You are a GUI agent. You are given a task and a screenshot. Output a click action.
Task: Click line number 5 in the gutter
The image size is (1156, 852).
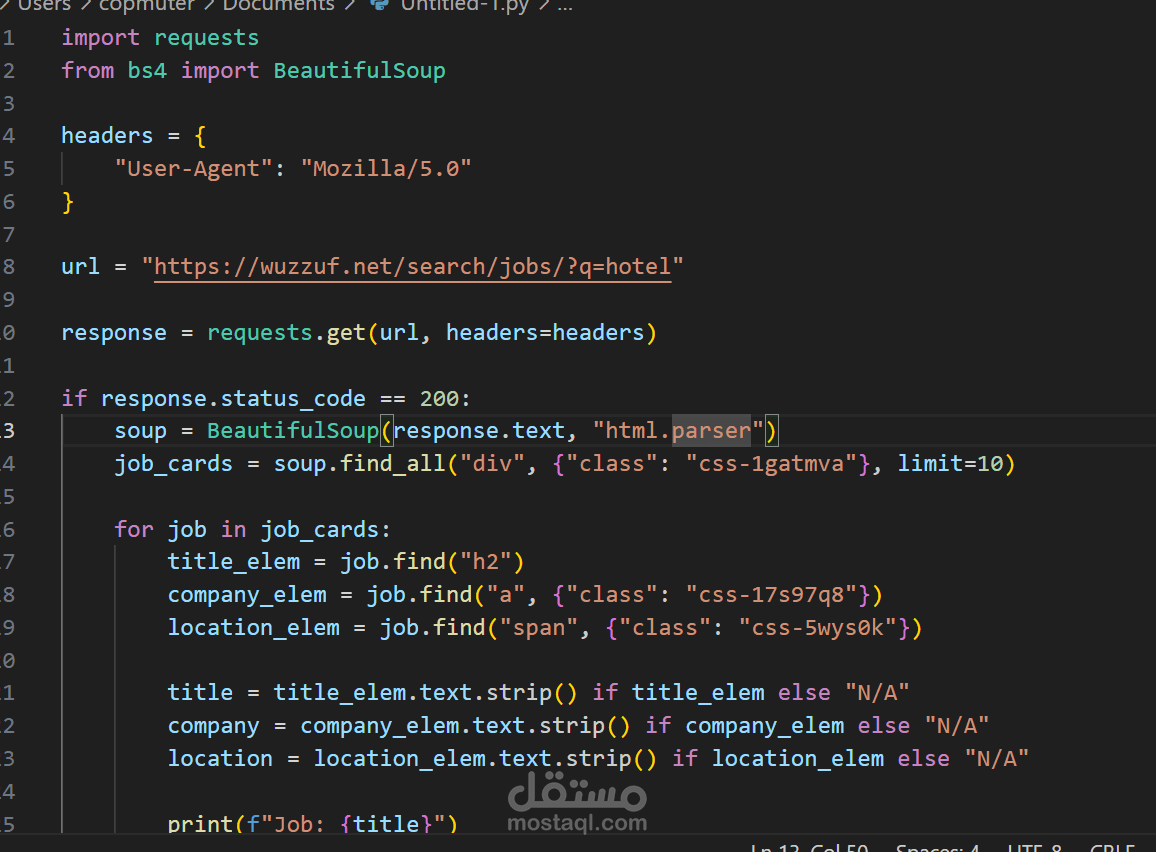pos(9,169)
